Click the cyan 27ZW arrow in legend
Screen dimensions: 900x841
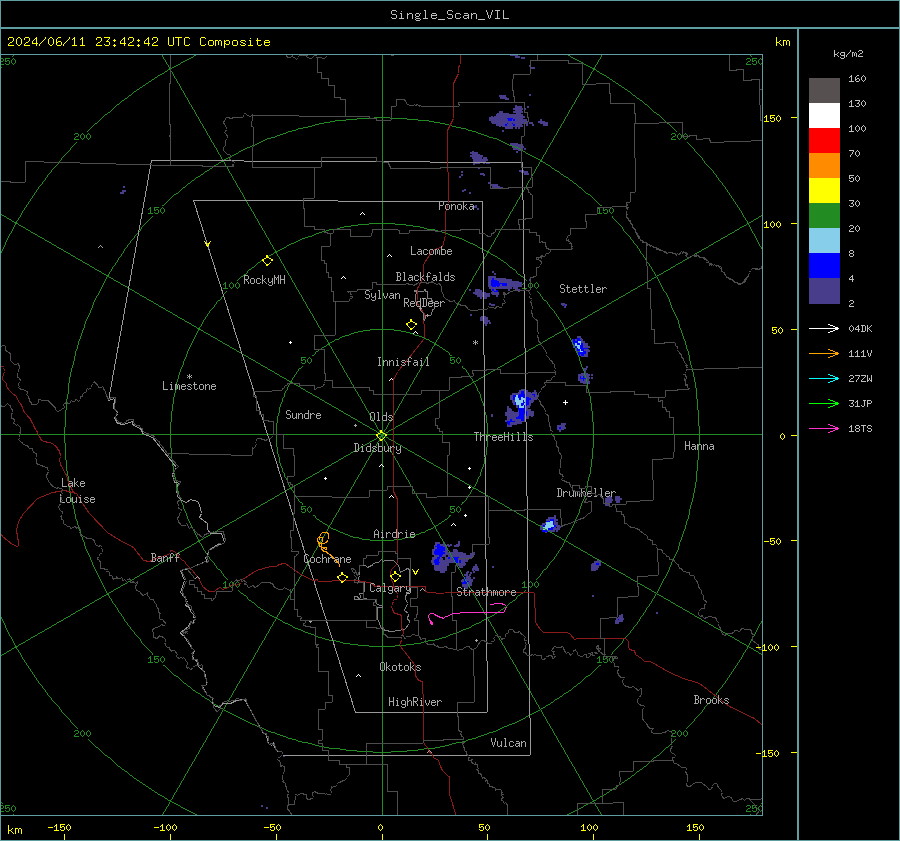point(824,379)
